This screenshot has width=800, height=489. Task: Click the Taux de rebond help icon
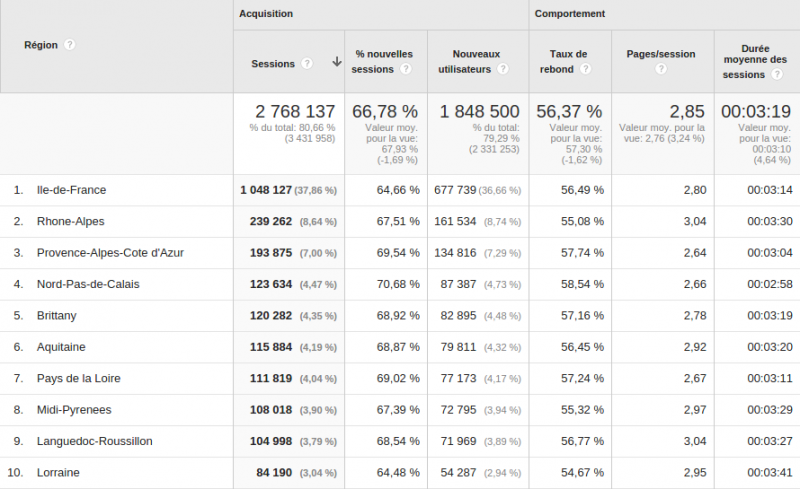point(585,70)
